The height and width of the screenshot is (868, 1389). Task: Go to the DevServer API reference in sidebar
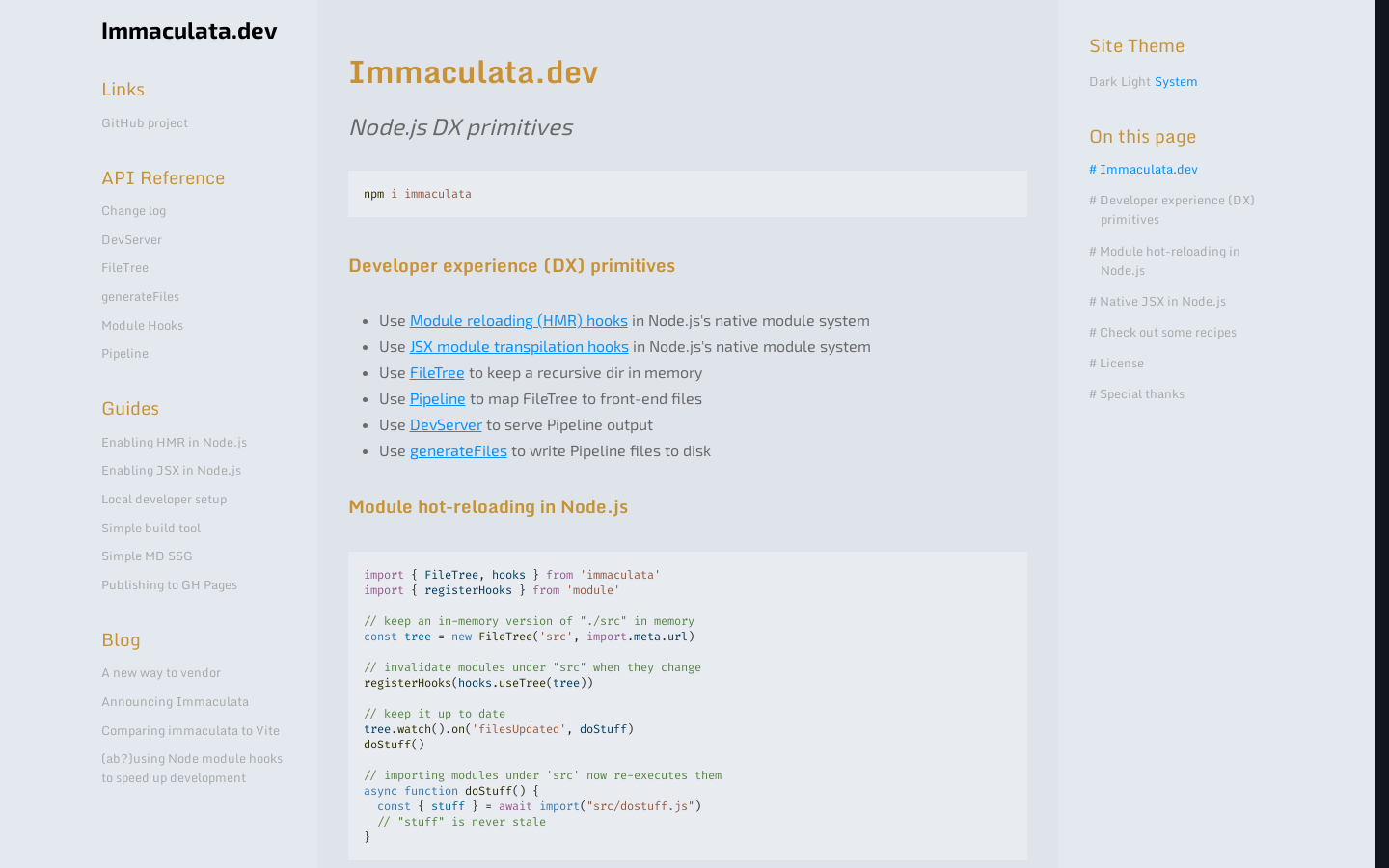pyautogui.click(x=131, y=240)
